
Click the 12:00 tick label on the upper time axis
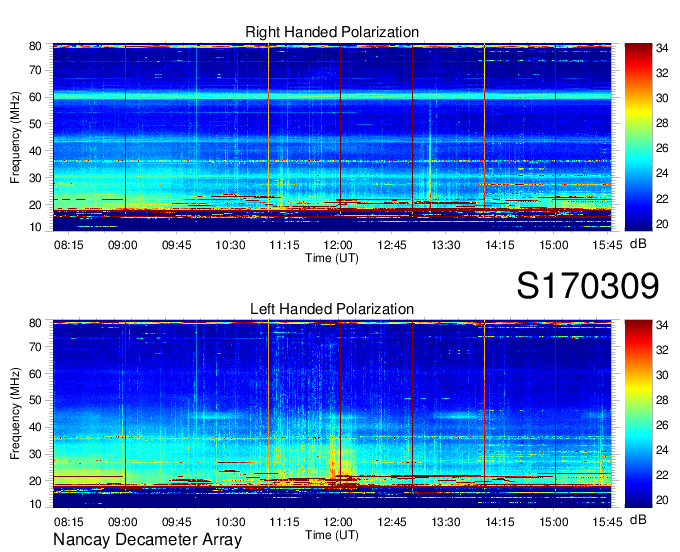(x=338, y=245)
